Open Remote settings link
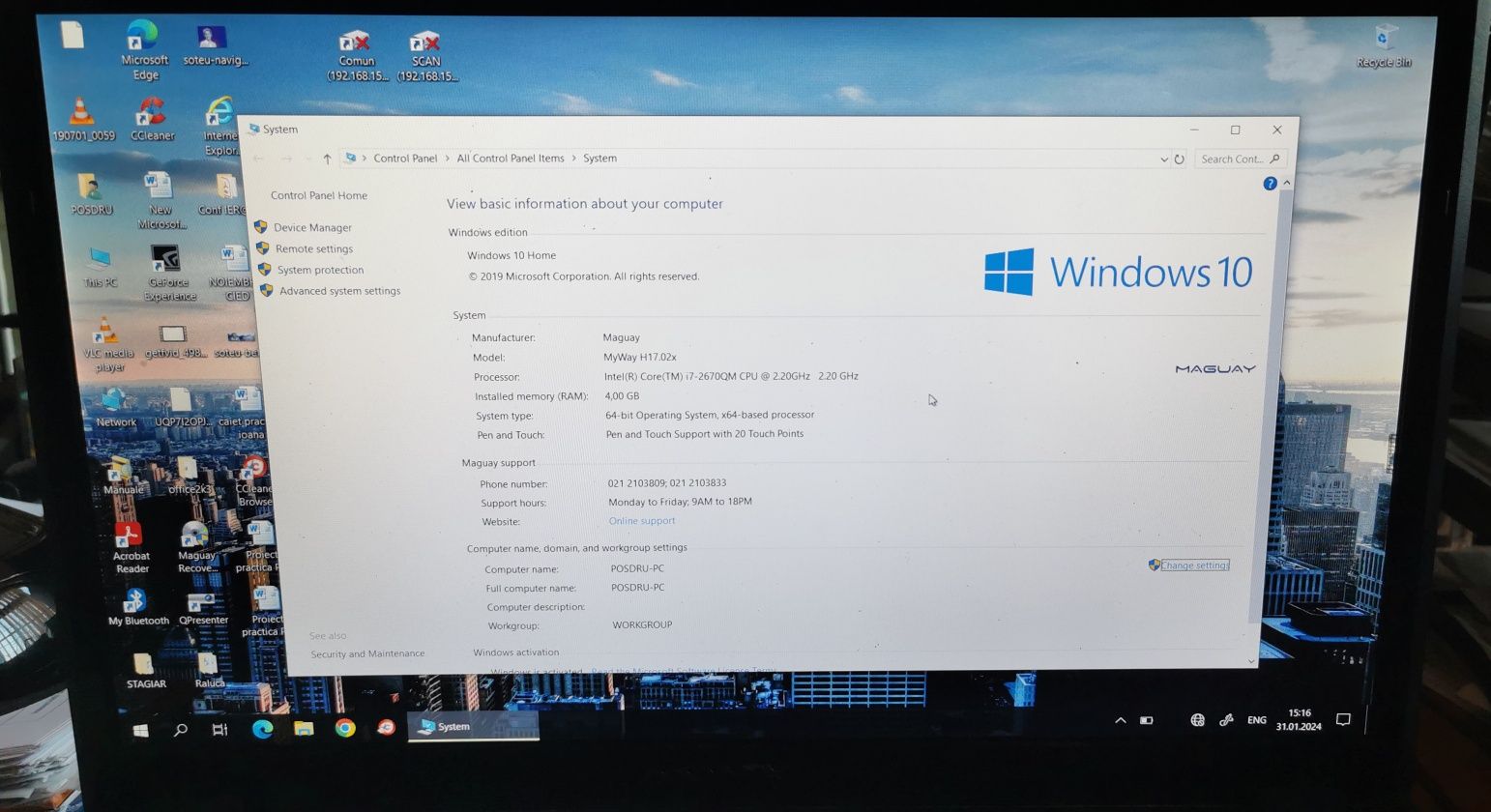This screenshot has height=812, width=1491. coord(314,248)
